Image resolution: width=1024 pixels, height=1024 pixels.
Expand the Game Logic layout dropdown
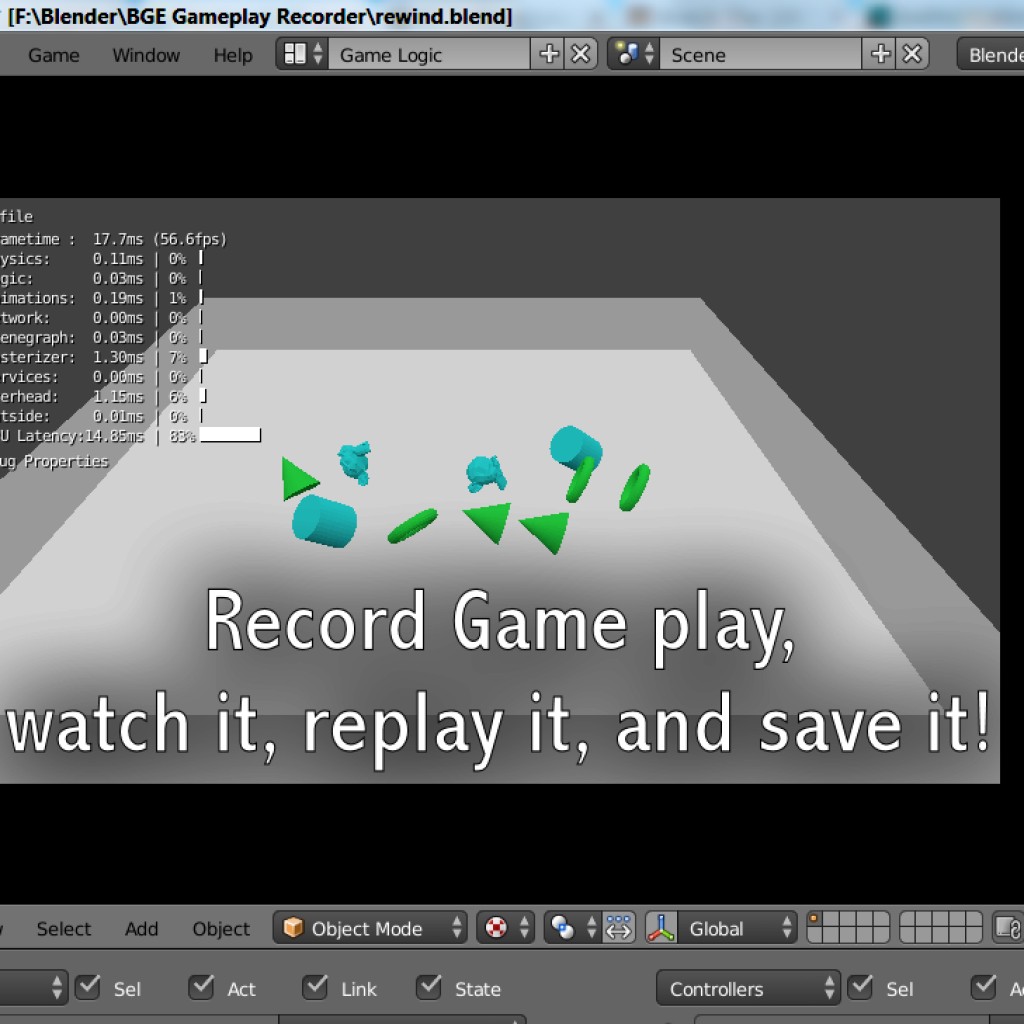[428, 54]
